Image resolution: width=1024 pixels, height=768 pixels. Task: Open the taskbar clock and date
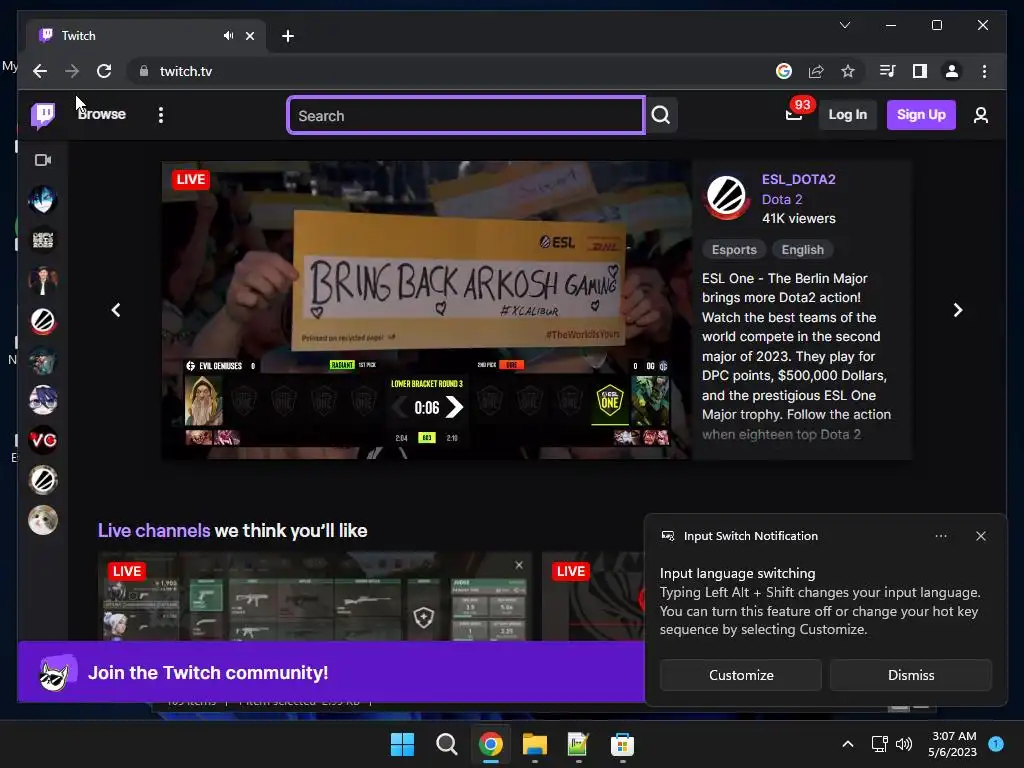[953, 744]
